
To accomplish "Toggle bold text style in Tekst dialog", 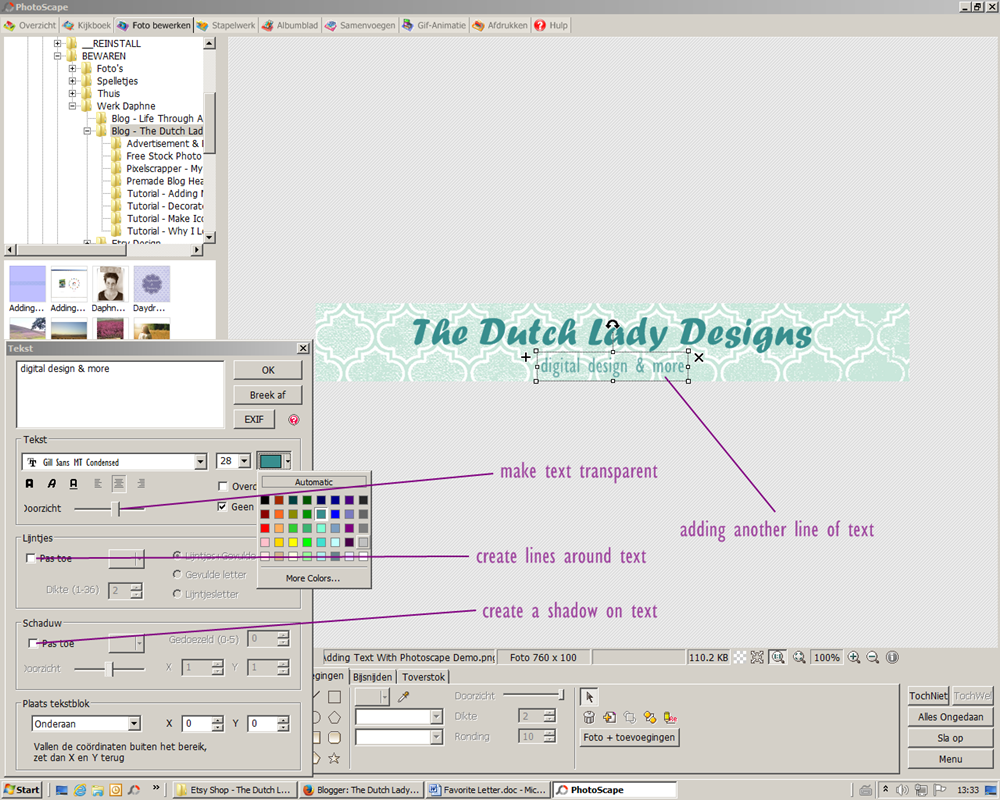I will tap(29, 484).
